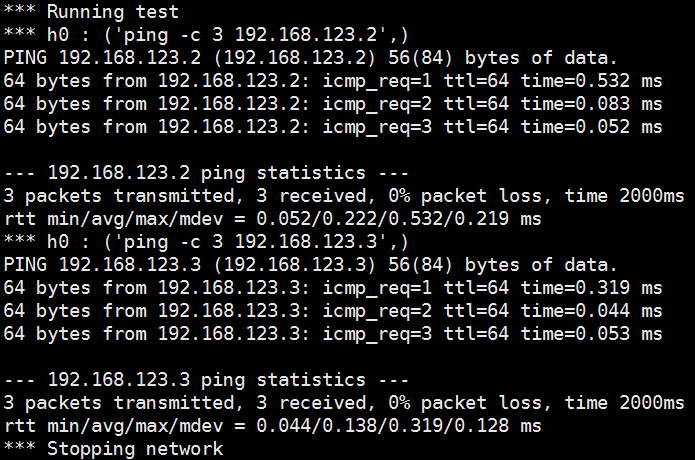Viewport: 695px width, 460px height.
Task: Click the 'PING 192.168.123.3' header line
Action: tap(310, 265)
